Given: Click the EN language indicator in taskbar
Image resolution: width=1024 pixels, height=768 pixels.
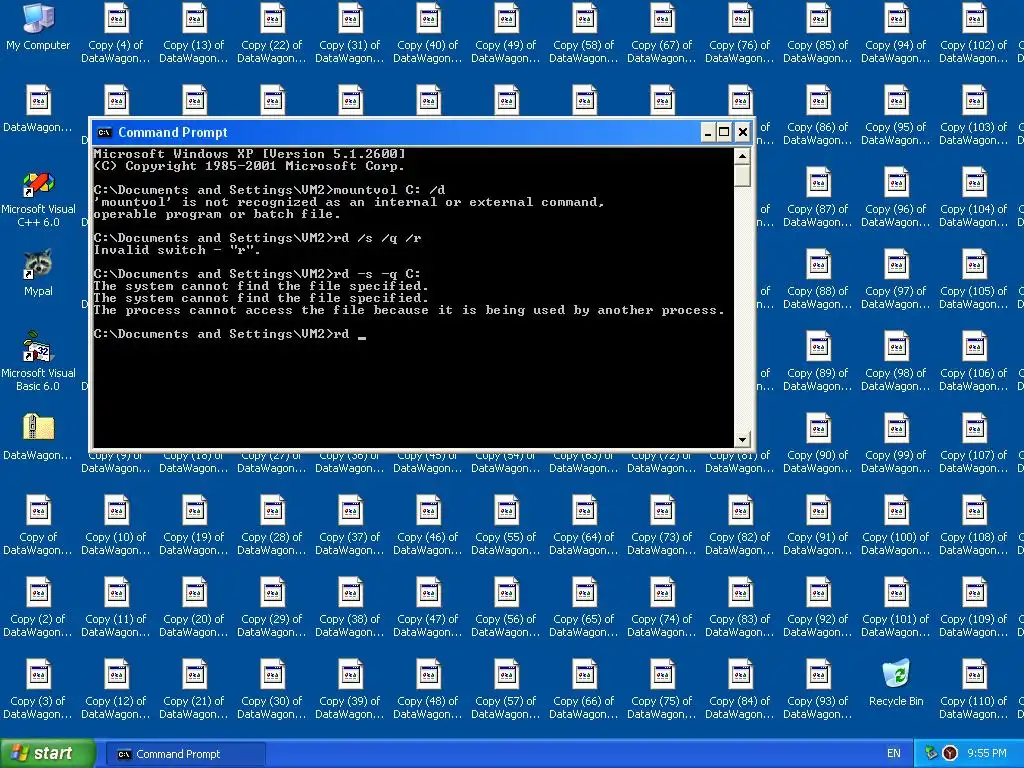Looking at the screenshot, I should [893, 754].
